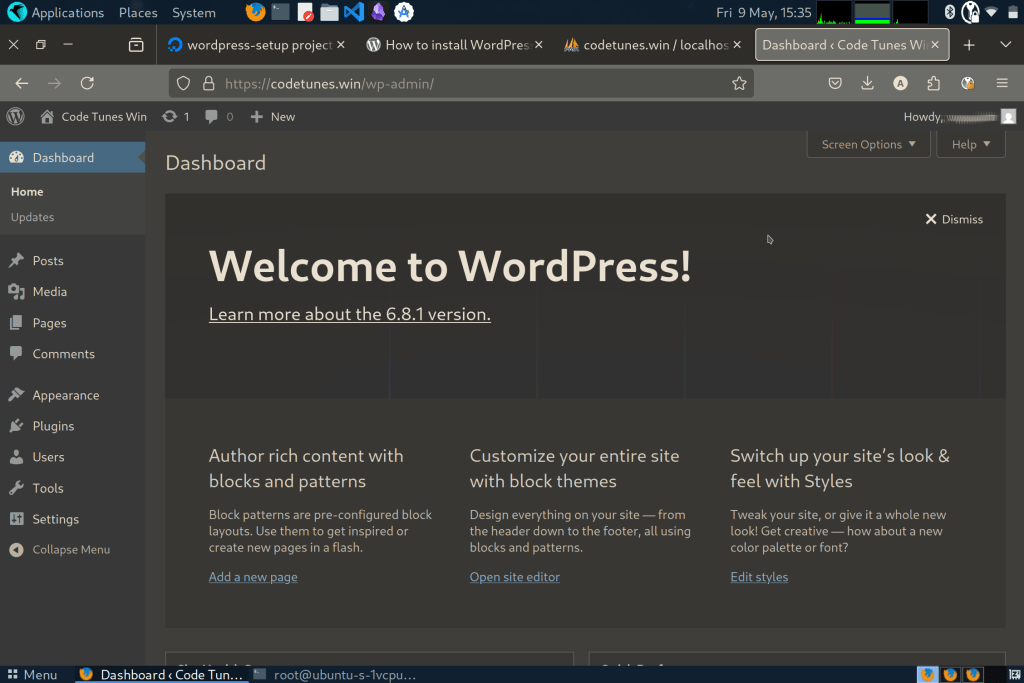This screenshot has width=1024, height=683.
Task: Click the Settings sliders icon
Action: click(x=16, y=519)
